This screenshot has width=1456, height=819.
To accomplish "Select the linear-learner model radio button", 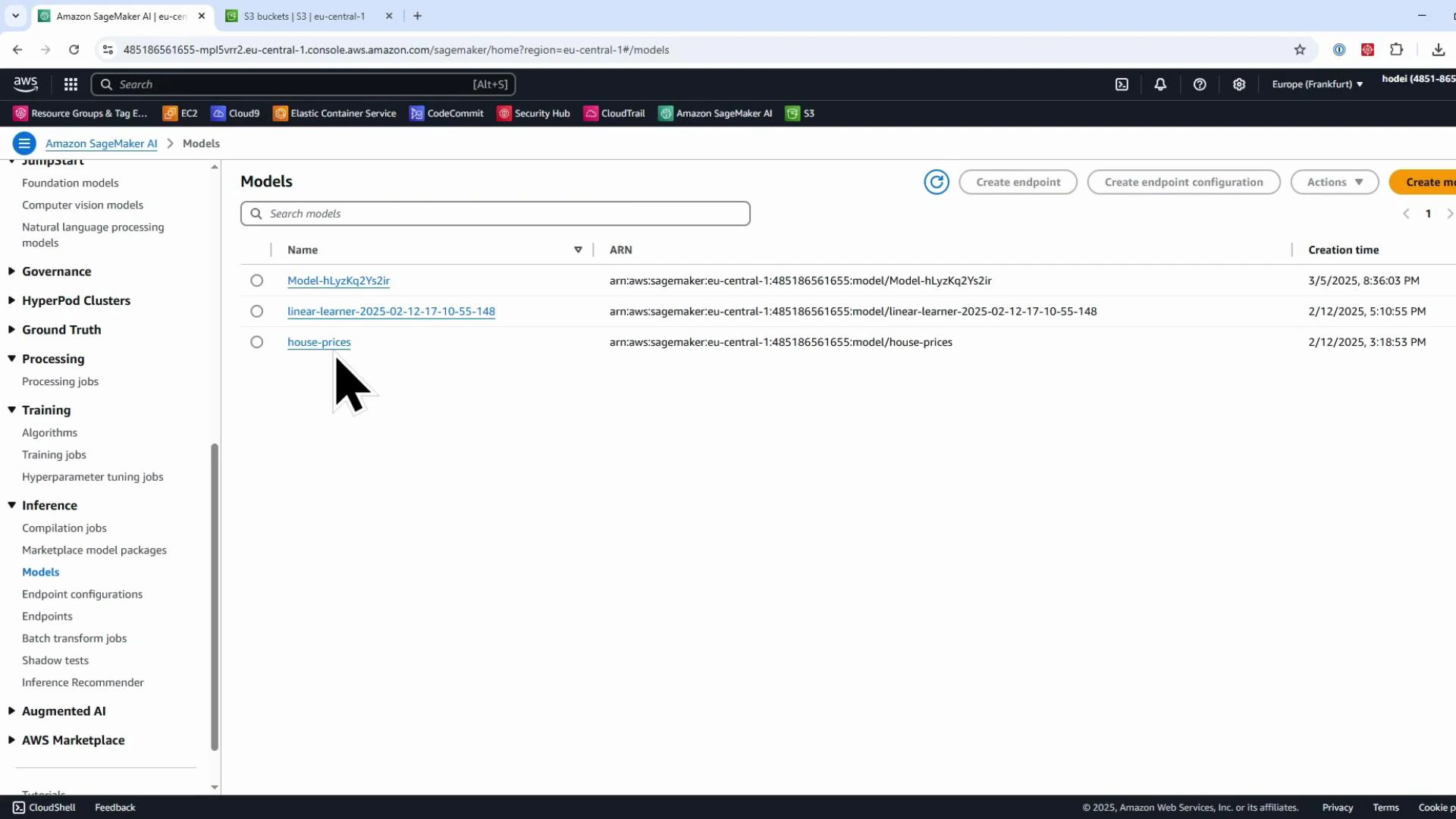I will click(x=256, y=311).
